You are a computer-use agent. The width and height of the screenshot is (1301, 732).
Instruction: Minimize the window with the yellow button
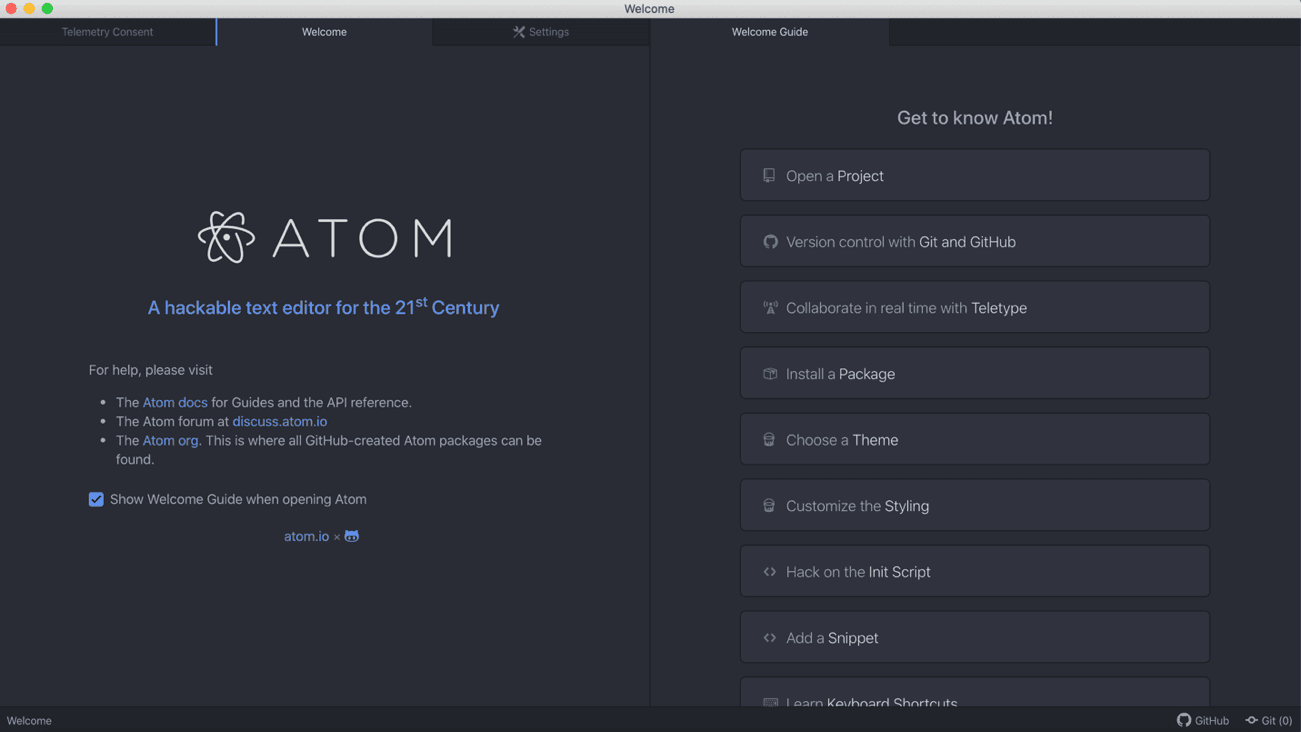29,9
